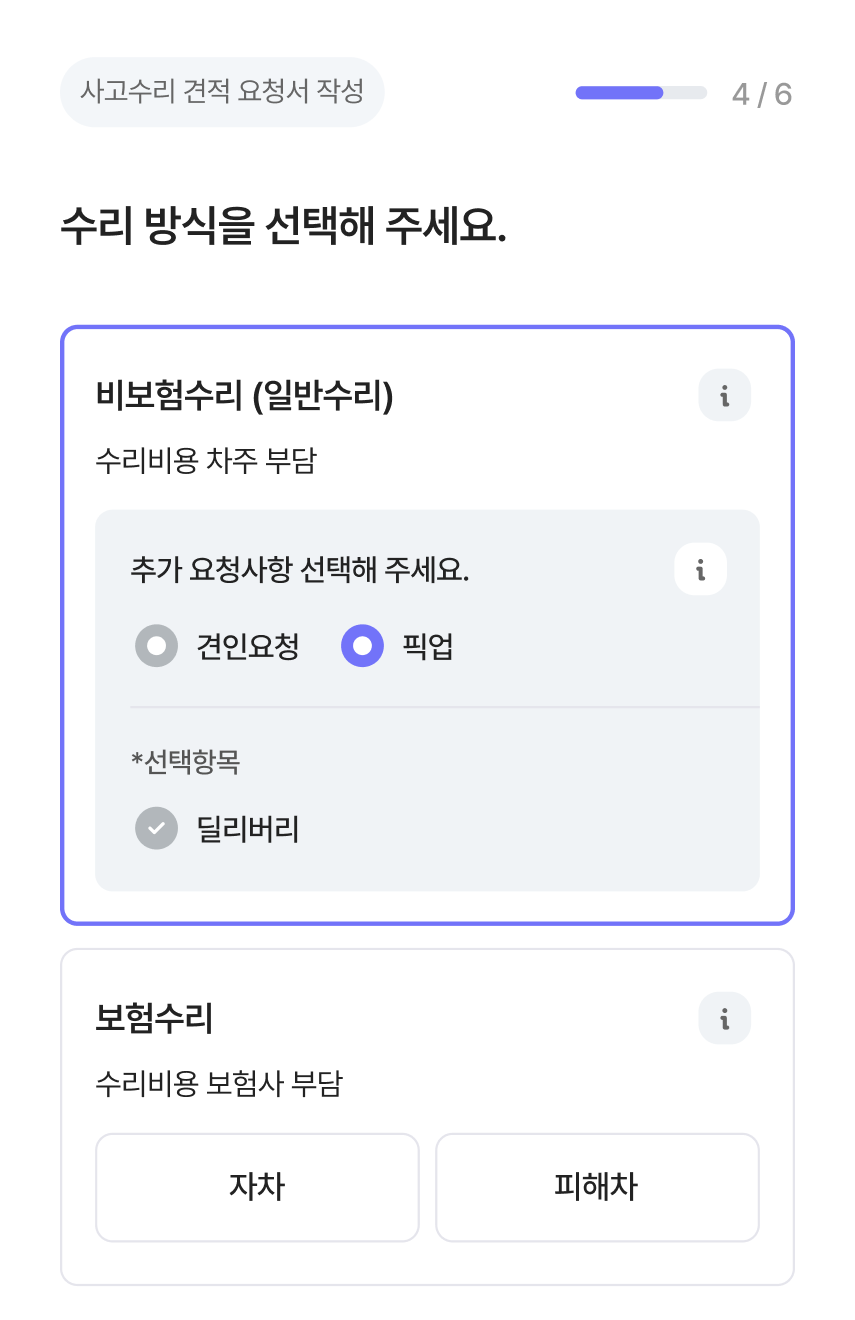Image resolution: width=855 pixels, height=1320 pixels.
Task: Click the 수리비용 보험사 부담 description
Action: pyautogui.click(x=219, y=1083)
